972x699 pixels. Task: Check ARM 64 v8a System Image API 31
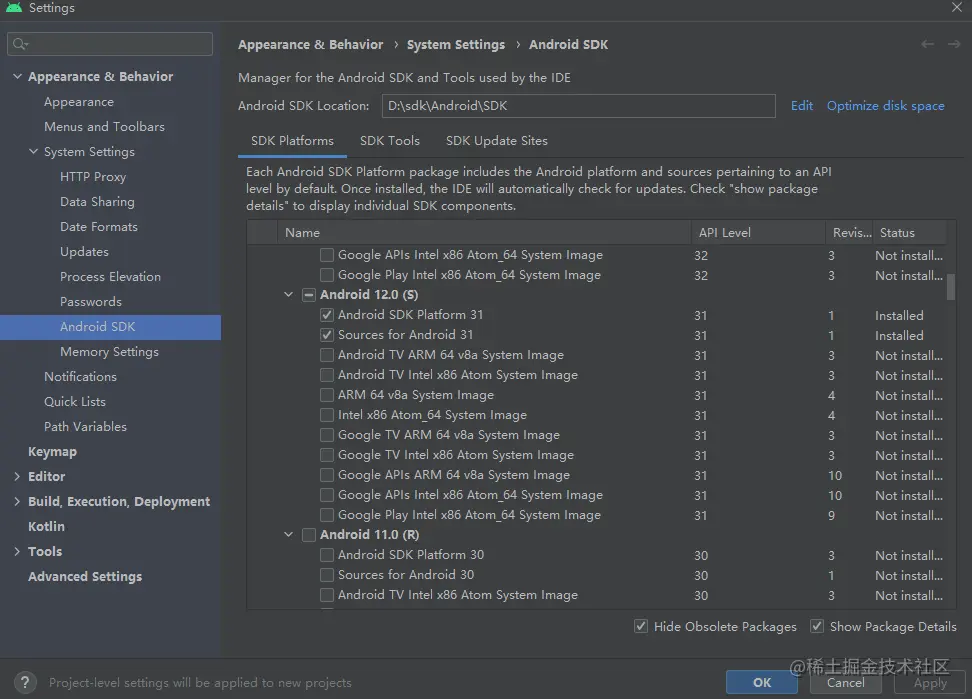327,395
